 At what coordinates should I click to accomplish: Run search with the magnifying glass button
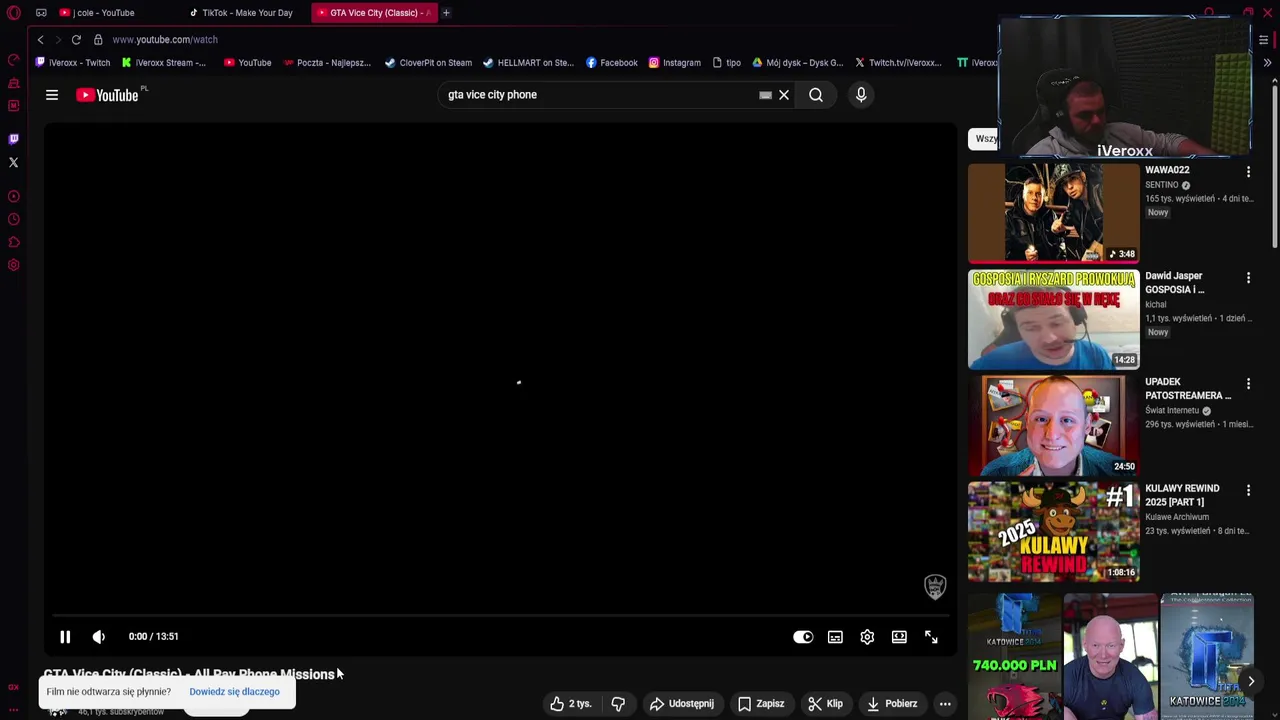pyautogui.click(x=816, y=95)
